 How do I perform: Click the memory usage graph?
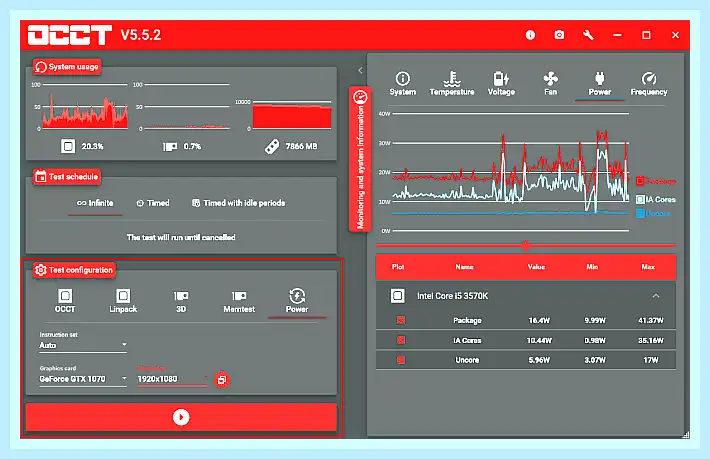(292, 115)
